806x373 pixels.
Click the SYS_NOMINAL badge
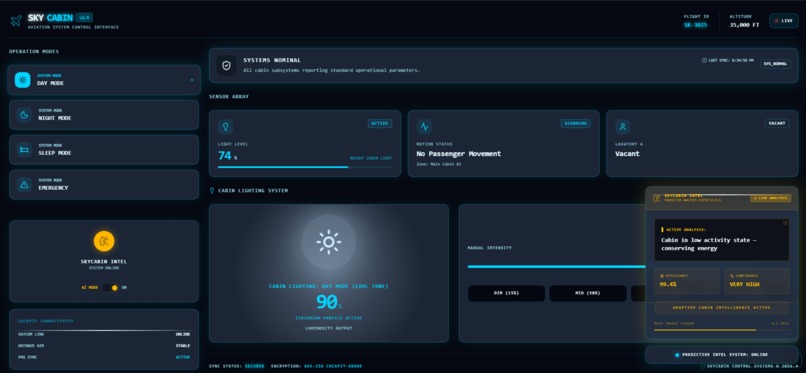click(776, 64)
